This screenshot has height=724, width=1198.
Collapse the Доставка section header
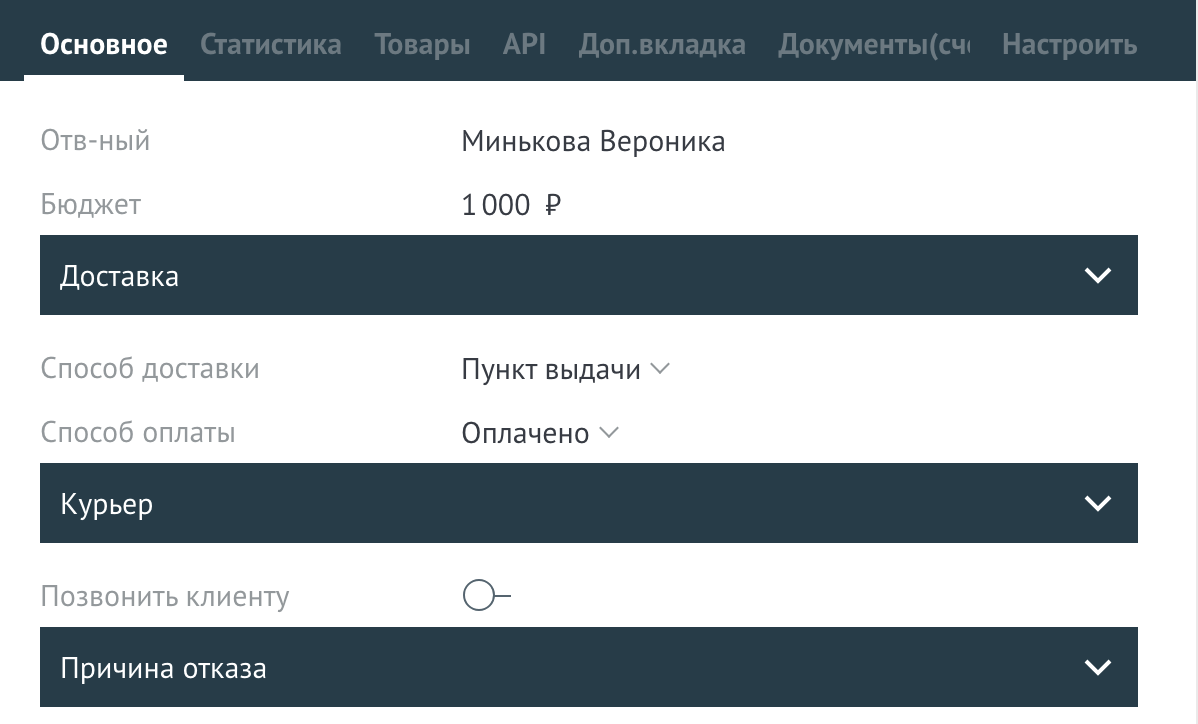[590, 275]
